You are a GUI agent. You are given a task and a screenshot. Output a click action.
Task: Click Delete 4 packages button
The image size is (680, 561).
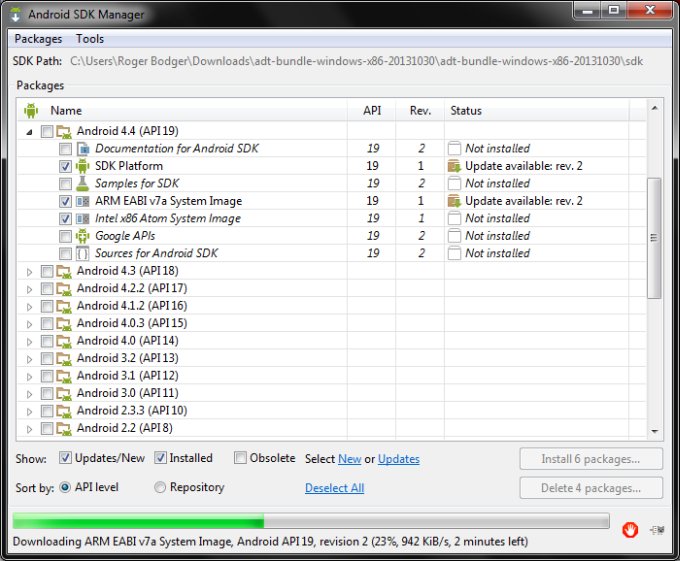click(x=591, y=488)
